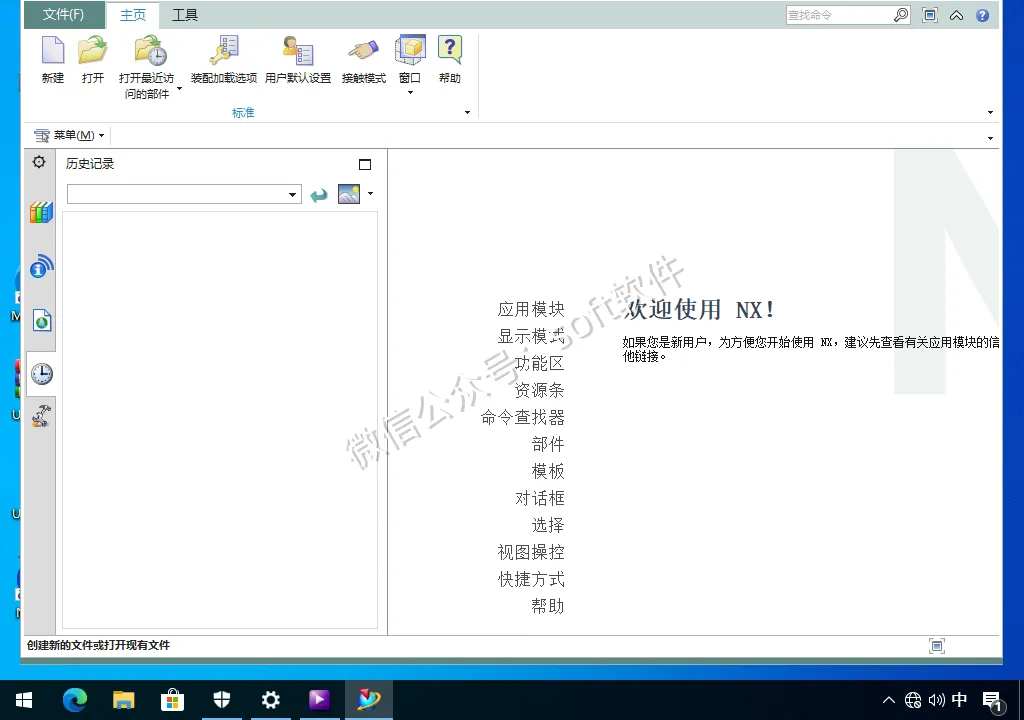Screen dimensions: 1024x720
Task: Show hidden tray icons chevron
Action: [x=889, y=700]
